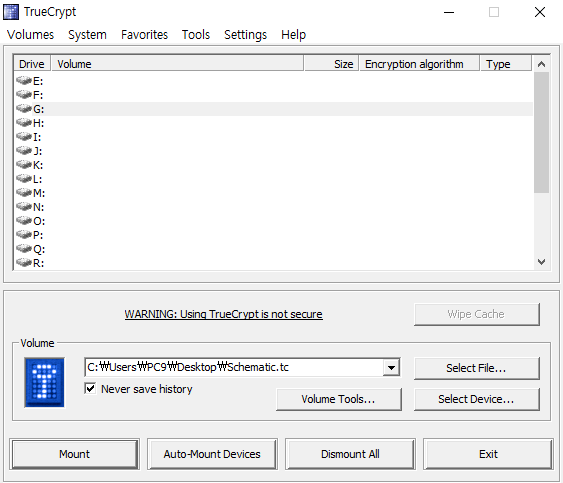Click the Mount button
563x483 pixels.
pos(74,454)
